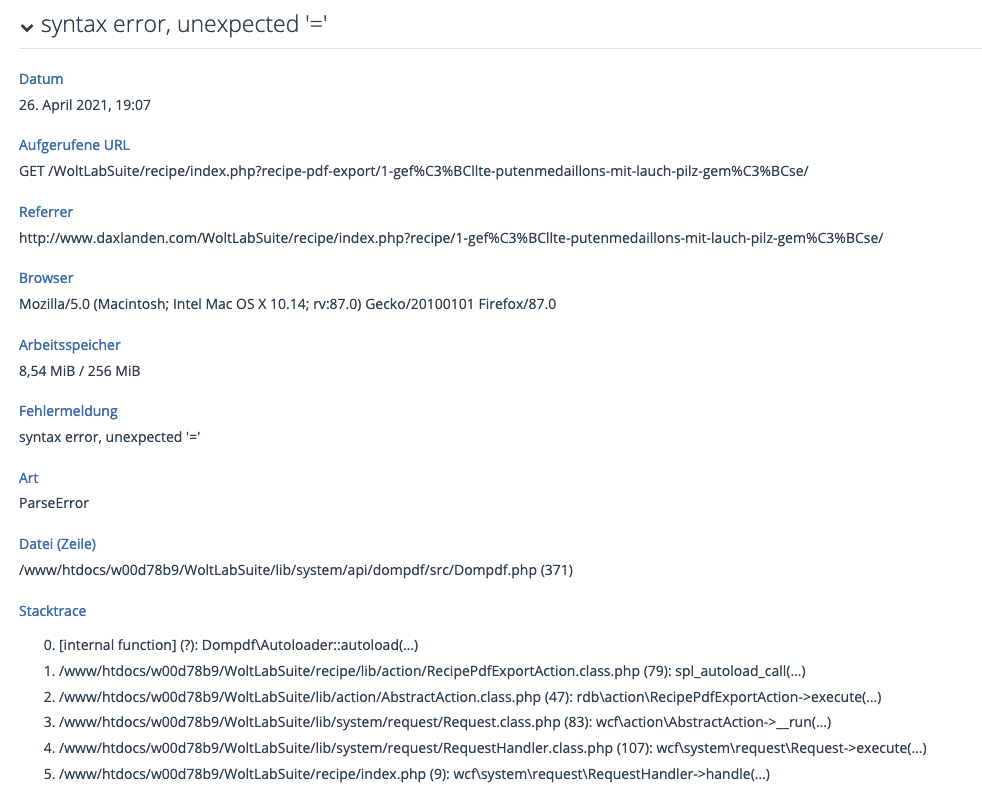Screen dimensions: 982x796
Task: Click the Aufgerufene URL label
Action: 74,145
